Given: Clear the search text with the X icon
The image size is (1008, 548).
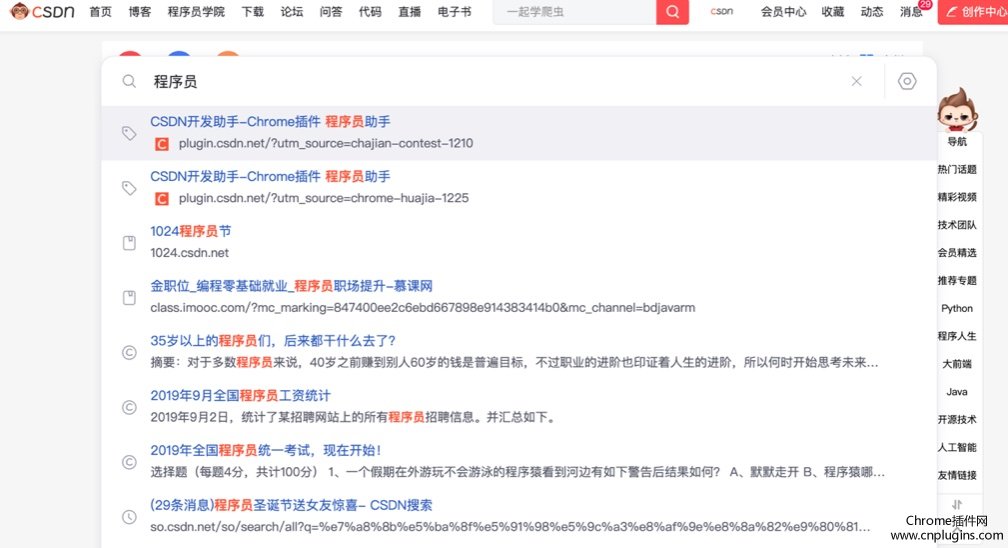Looking at the screenshot, I should (x=856, y=81).
